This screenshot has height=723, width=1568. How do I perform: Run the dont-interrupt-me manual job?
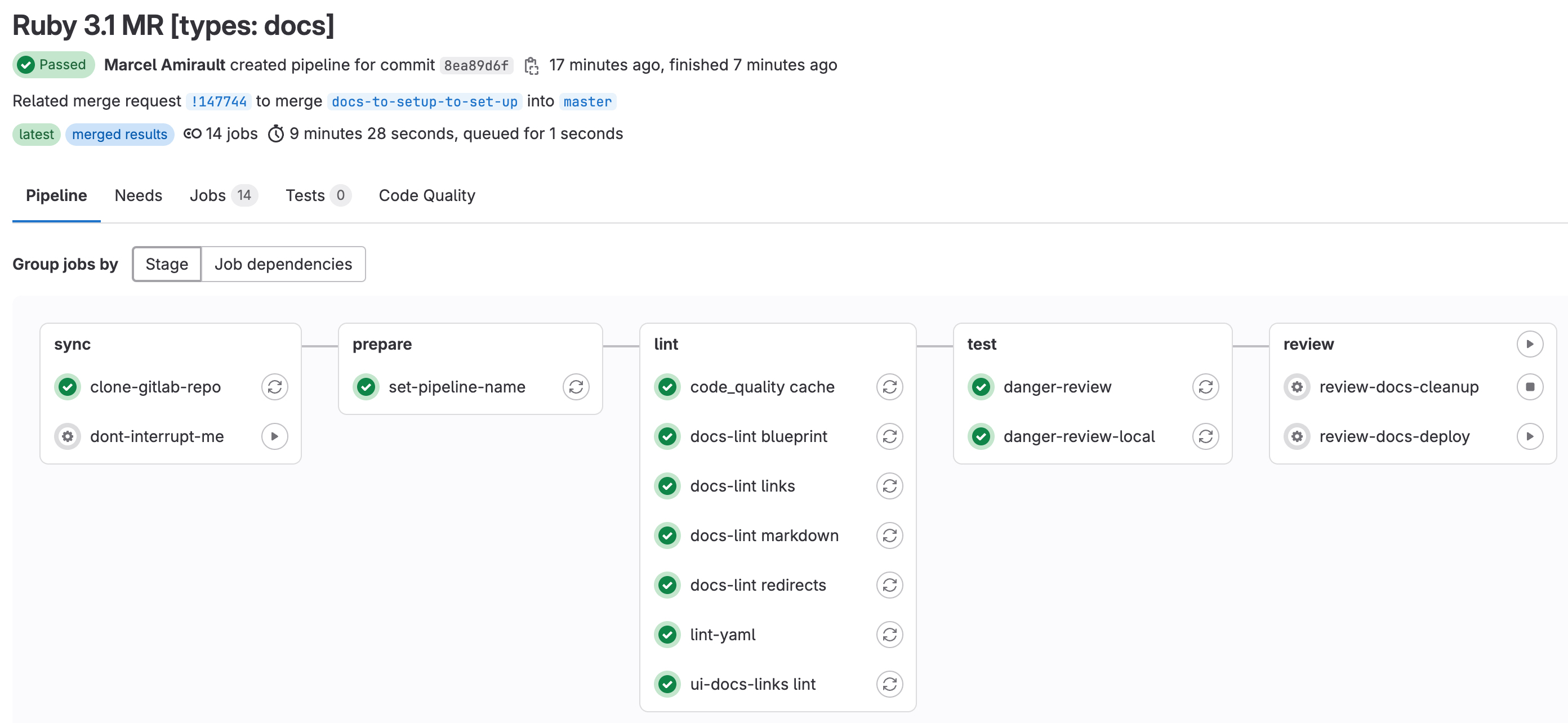click(274, 436)
